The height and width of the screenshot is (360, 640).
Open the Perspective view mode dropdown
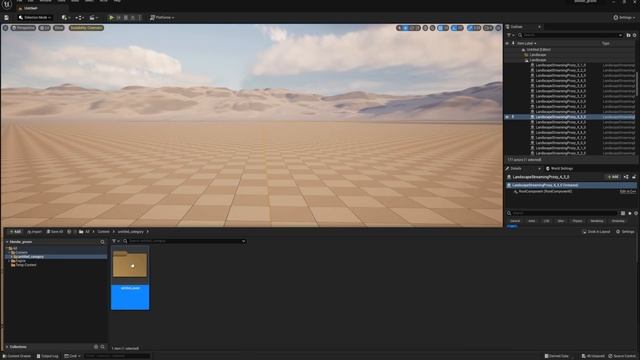pos(24,28)
